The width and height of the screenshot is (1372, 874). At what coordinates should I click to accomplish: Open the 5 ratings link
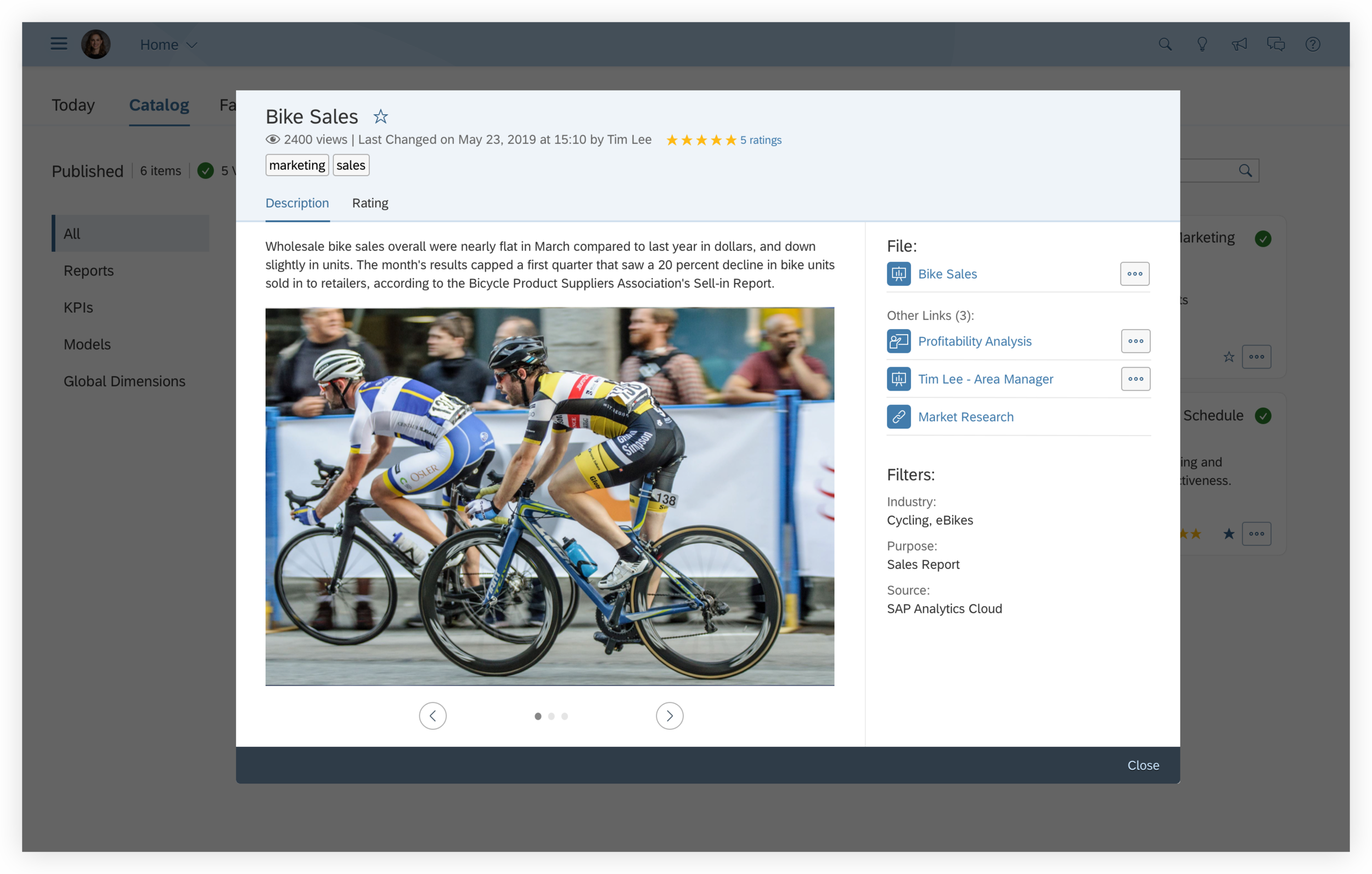[760, 140]
